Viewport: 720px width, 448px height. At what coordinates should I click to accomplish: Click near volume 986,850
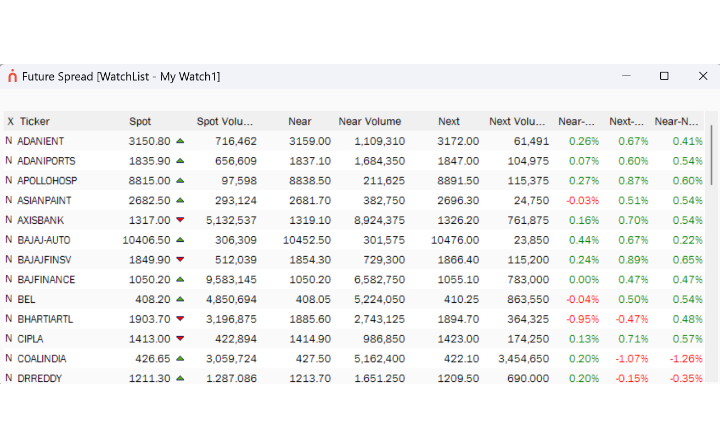tap(384, 338)
